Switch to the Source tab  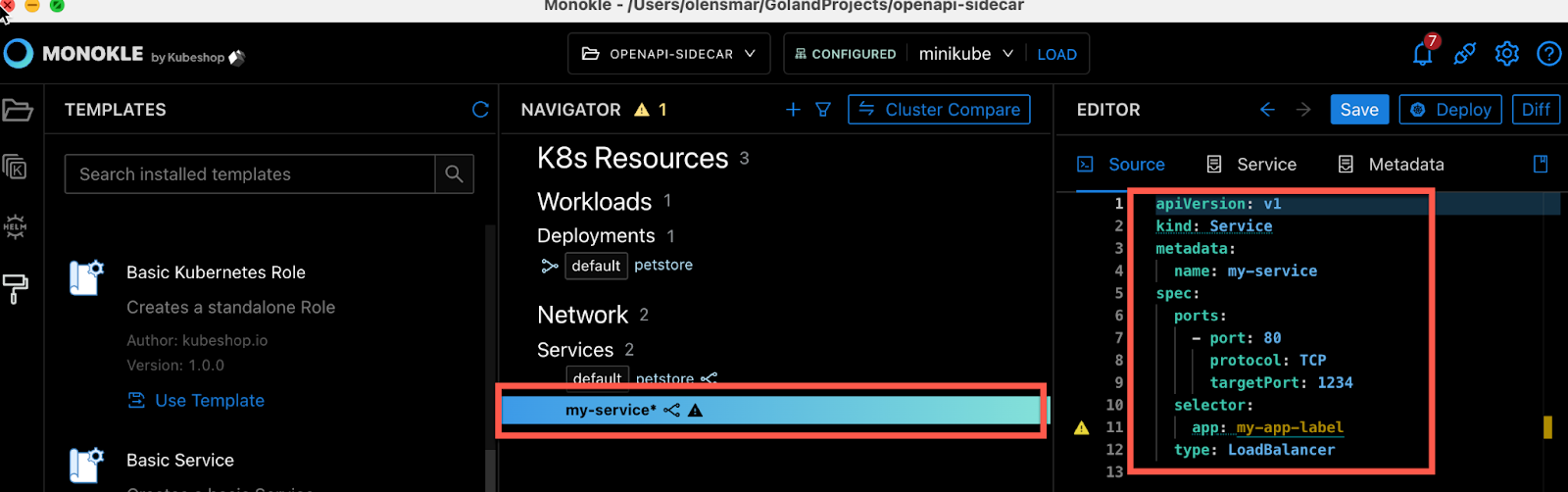[x=1121, y=165]
